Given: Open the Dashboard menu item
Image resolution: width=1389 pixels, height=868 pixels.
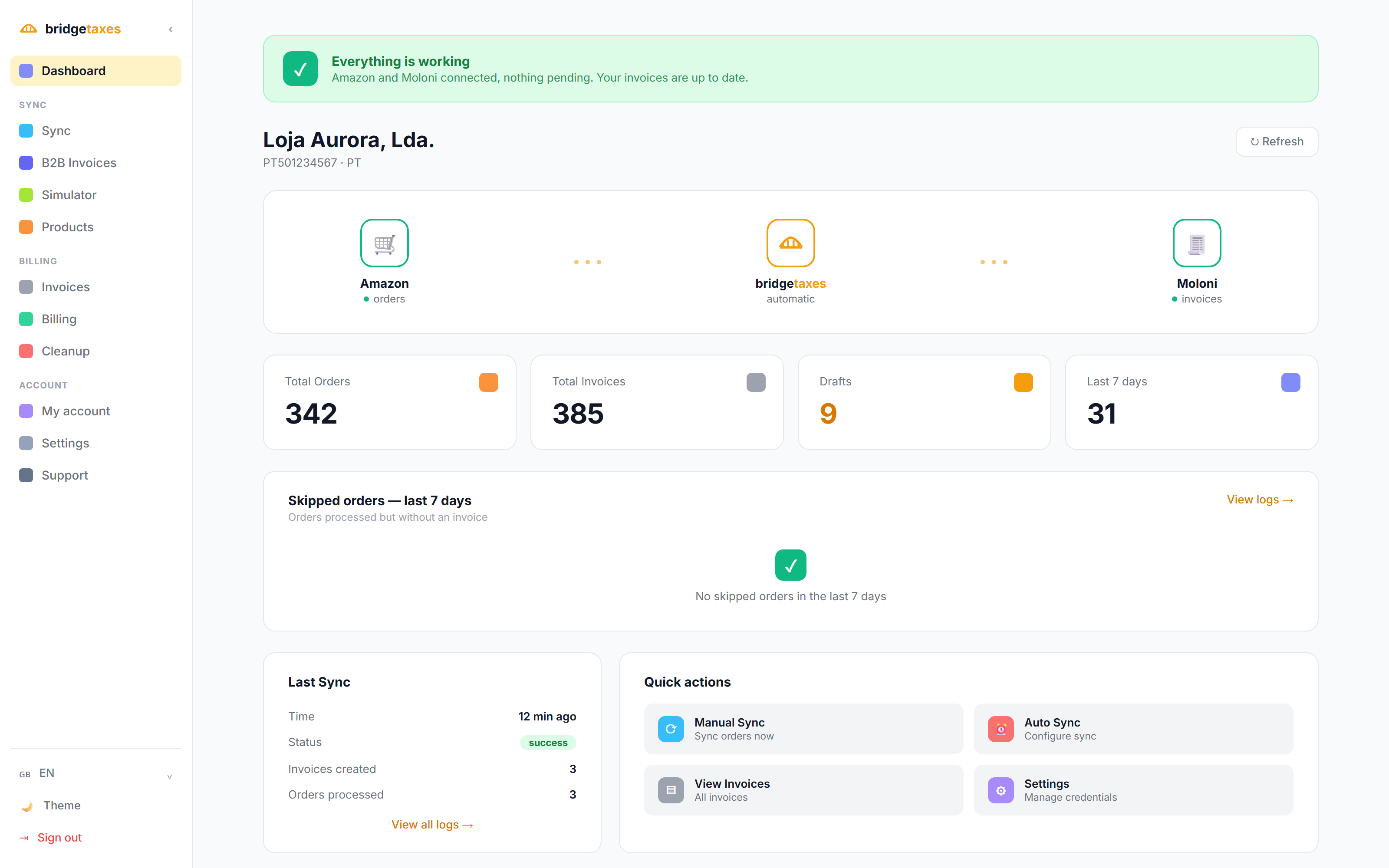Looking at the screenshot, I should (x=96, y=71).
